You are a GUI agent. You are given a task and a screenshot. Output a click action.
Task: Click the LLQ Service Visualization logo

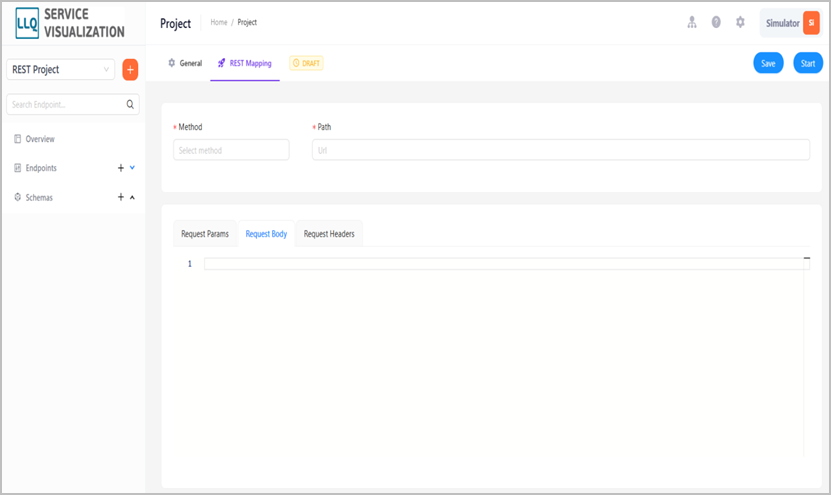(70, 23)
